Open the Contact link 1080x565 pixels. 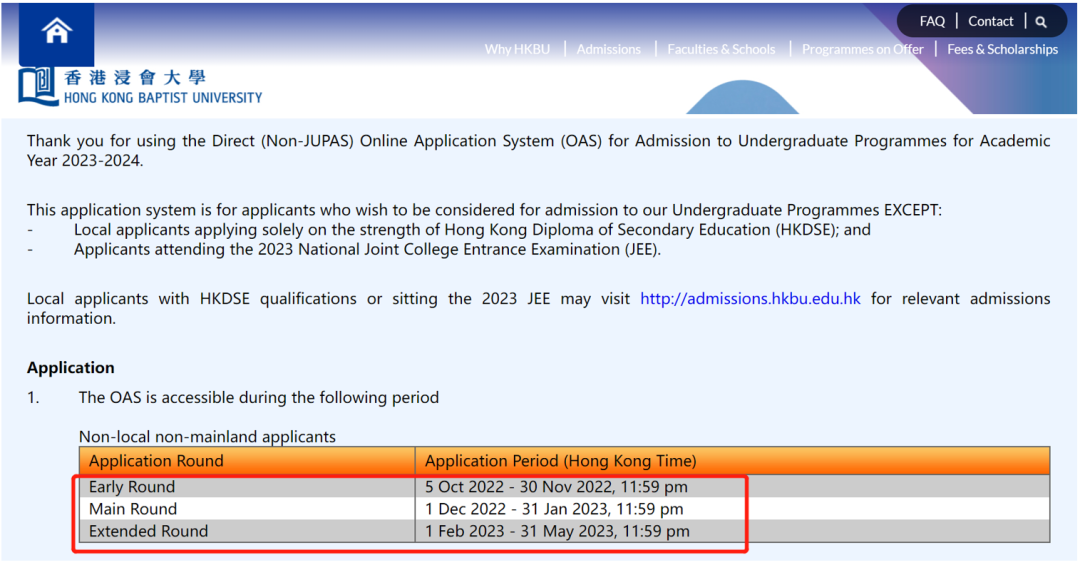(x=990, y=21)
